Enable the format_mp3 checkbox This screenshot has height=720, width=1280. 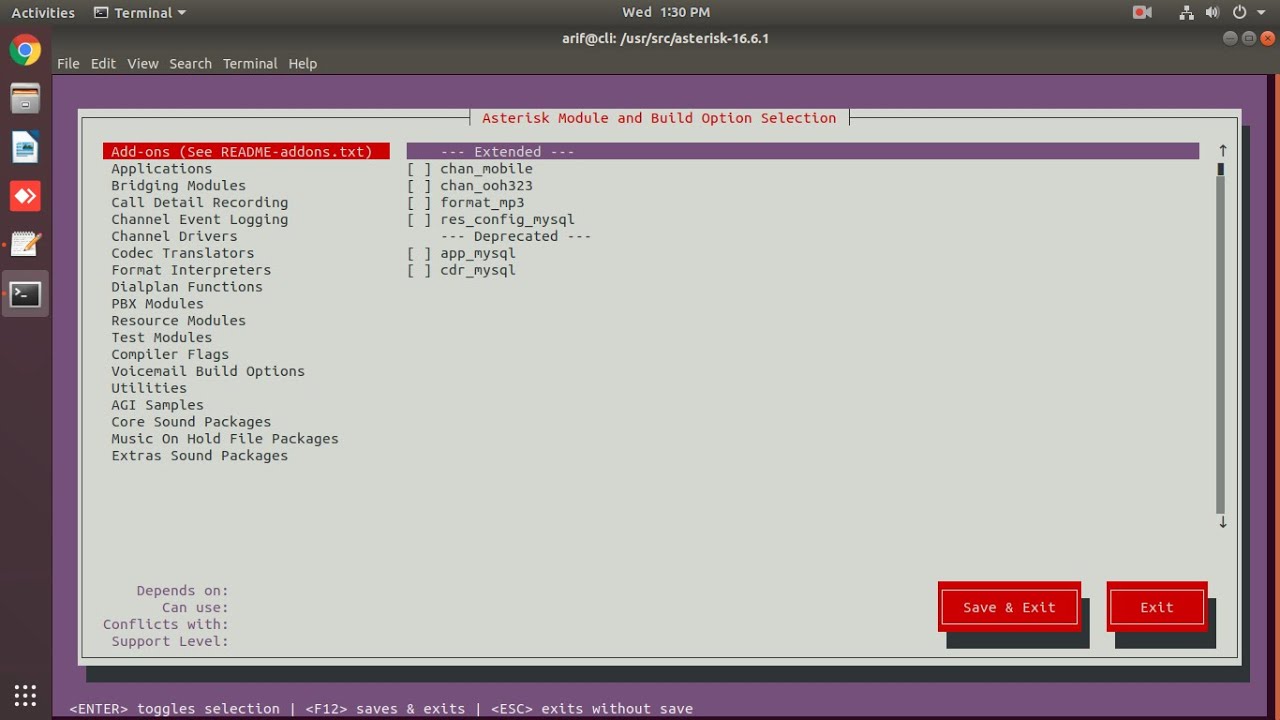point(419,203)
